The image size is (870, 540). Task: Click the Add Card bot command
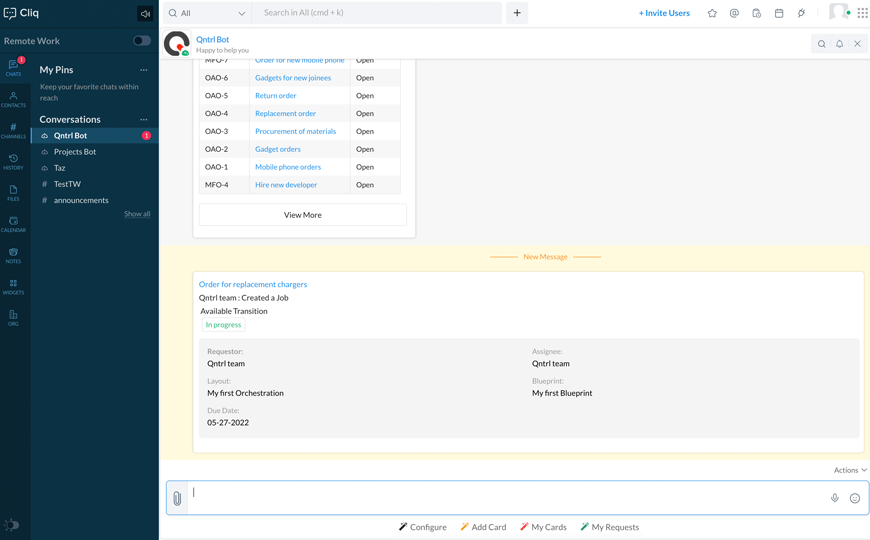pyautogui.click(x=483, y=527)
